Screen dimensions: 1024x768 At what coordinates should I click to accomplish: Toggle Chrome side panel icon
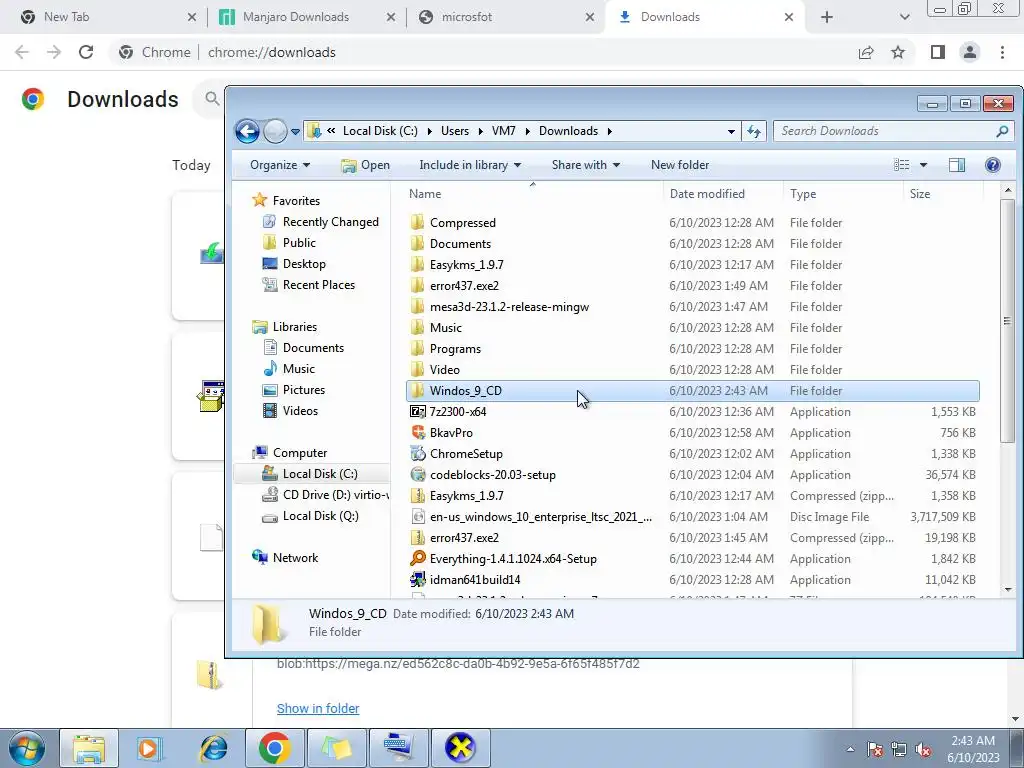(x=937, y=52)
